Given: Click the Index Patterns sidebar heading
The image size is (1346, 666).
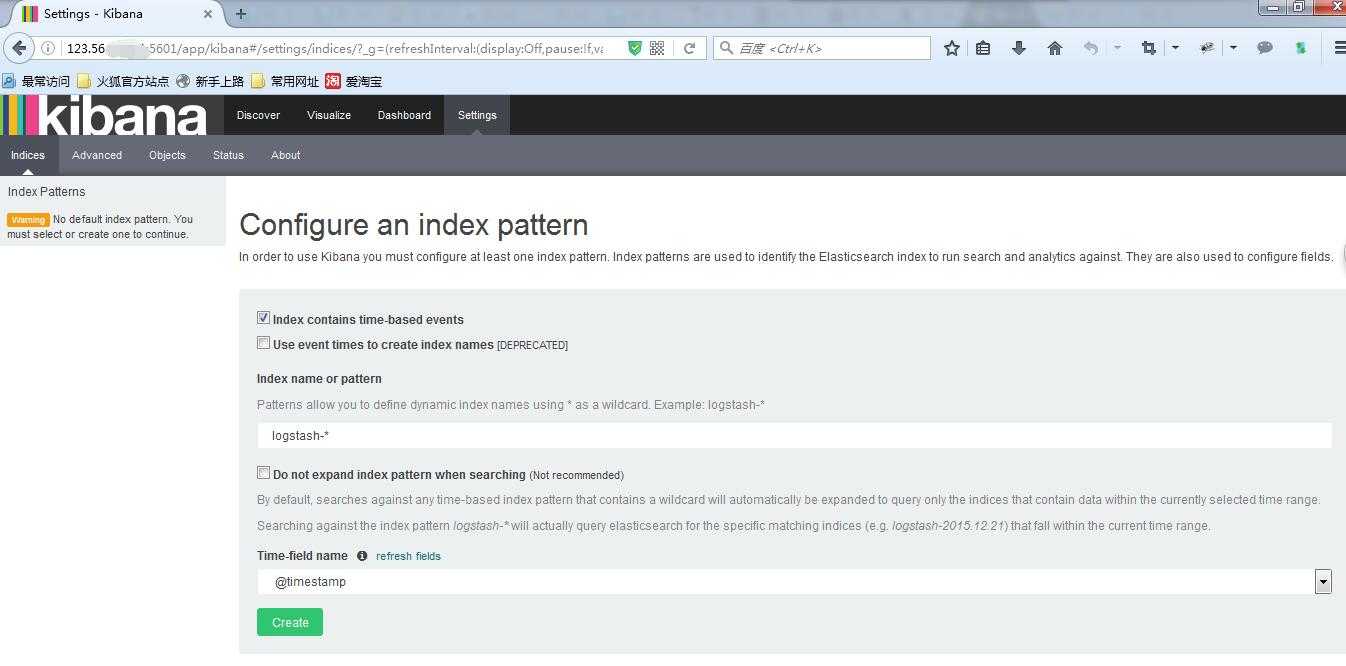Looking at the screenshot, I should click(x=47, y=192).
